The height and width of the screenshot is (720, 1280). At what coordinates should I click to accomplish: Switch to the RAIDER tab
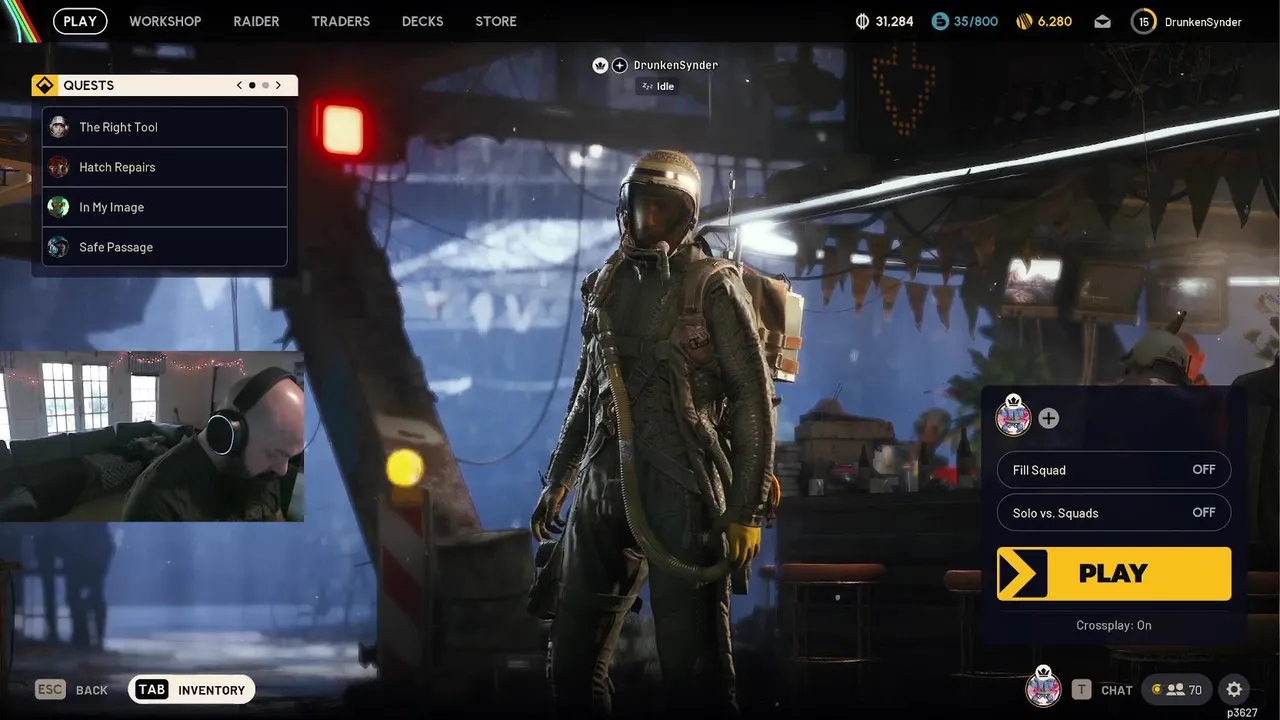click(256, 21)
